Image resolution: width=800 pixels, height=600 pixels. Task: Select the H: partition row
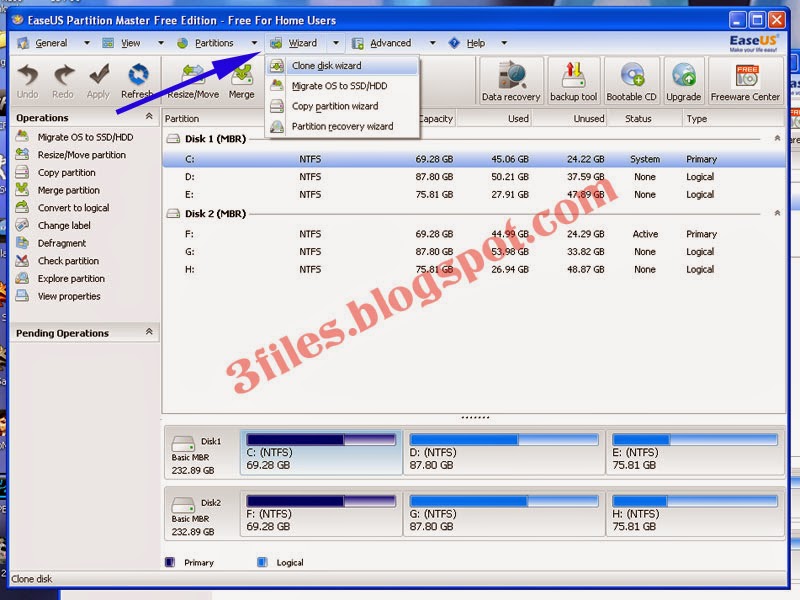click(474, 269)
